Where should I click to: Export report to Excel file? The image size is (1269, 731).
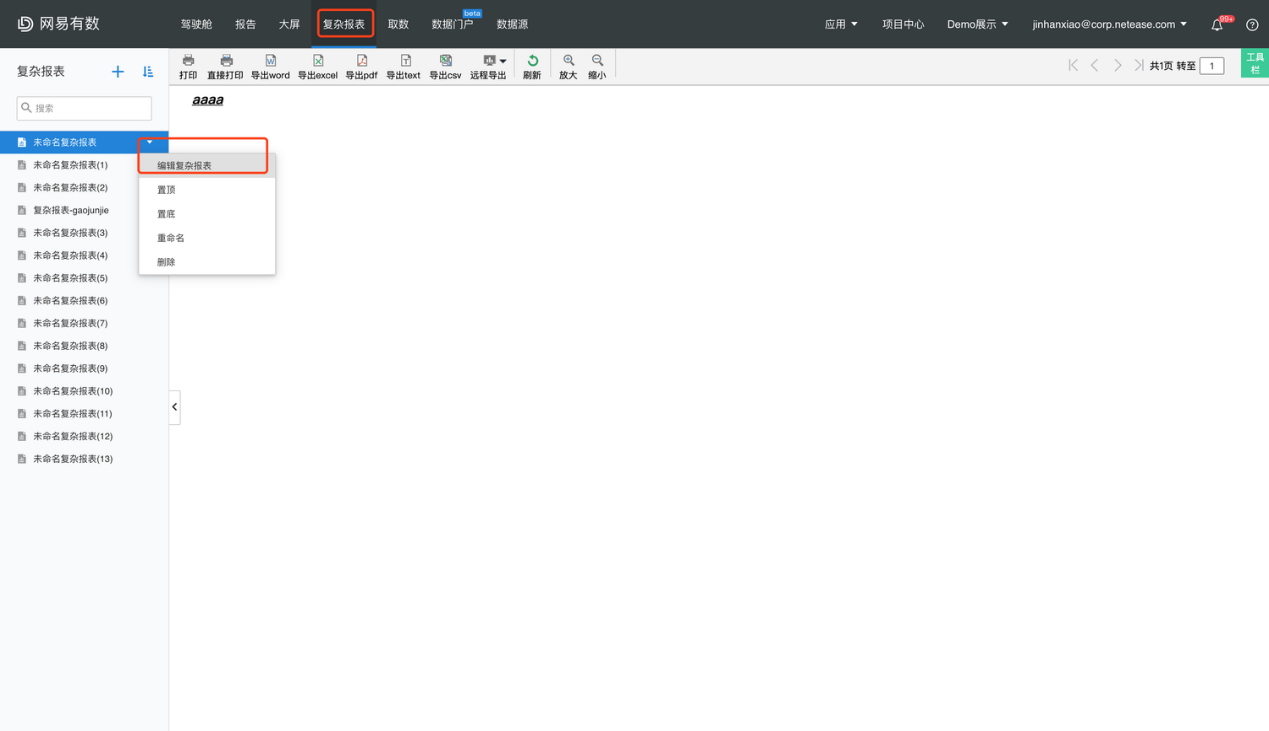point(317,66)
